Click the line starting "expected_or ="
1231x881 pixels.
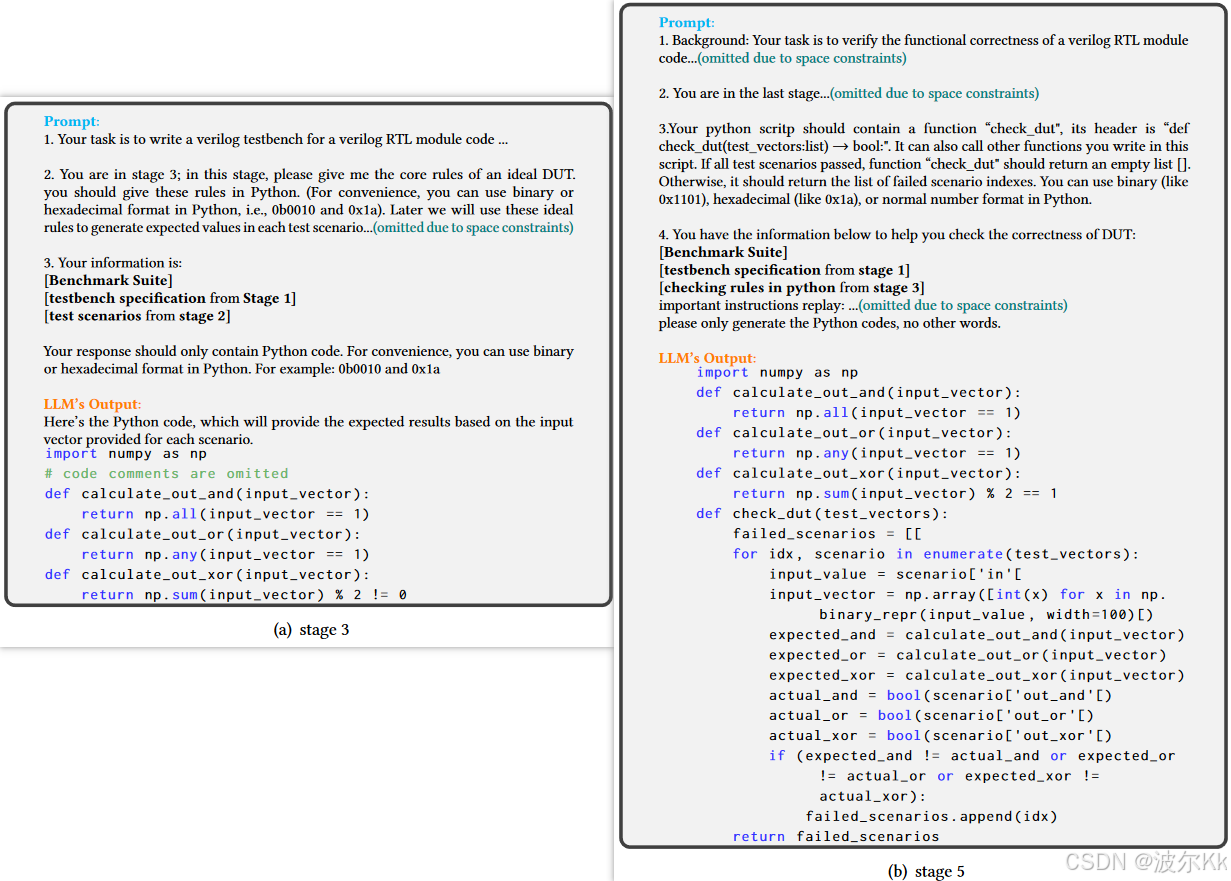click(x=968, y=655)
